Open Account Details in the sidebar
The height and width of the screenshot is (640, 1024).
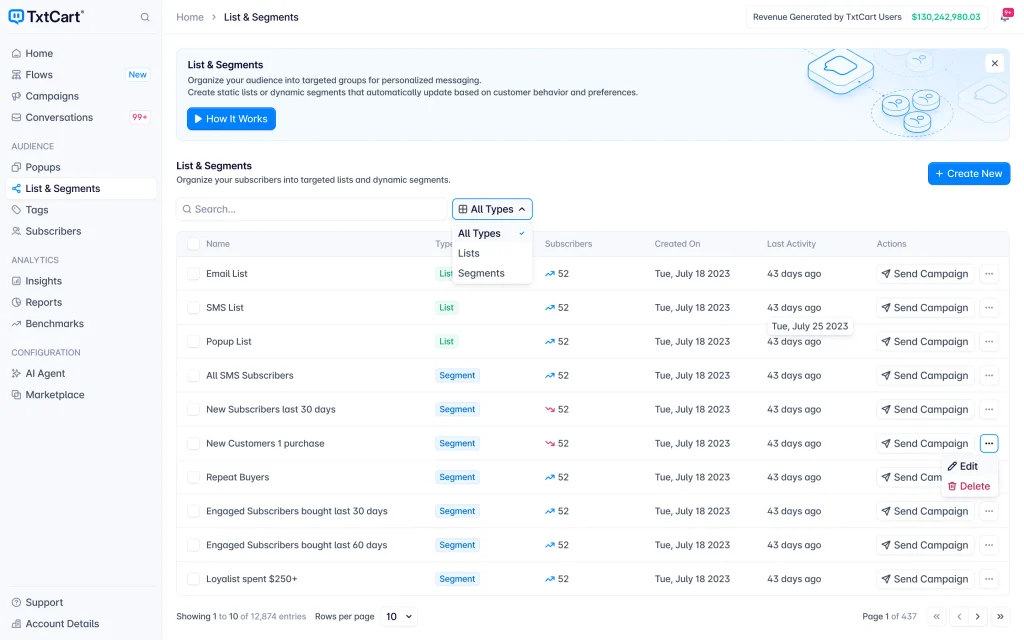tap(81, 624)
